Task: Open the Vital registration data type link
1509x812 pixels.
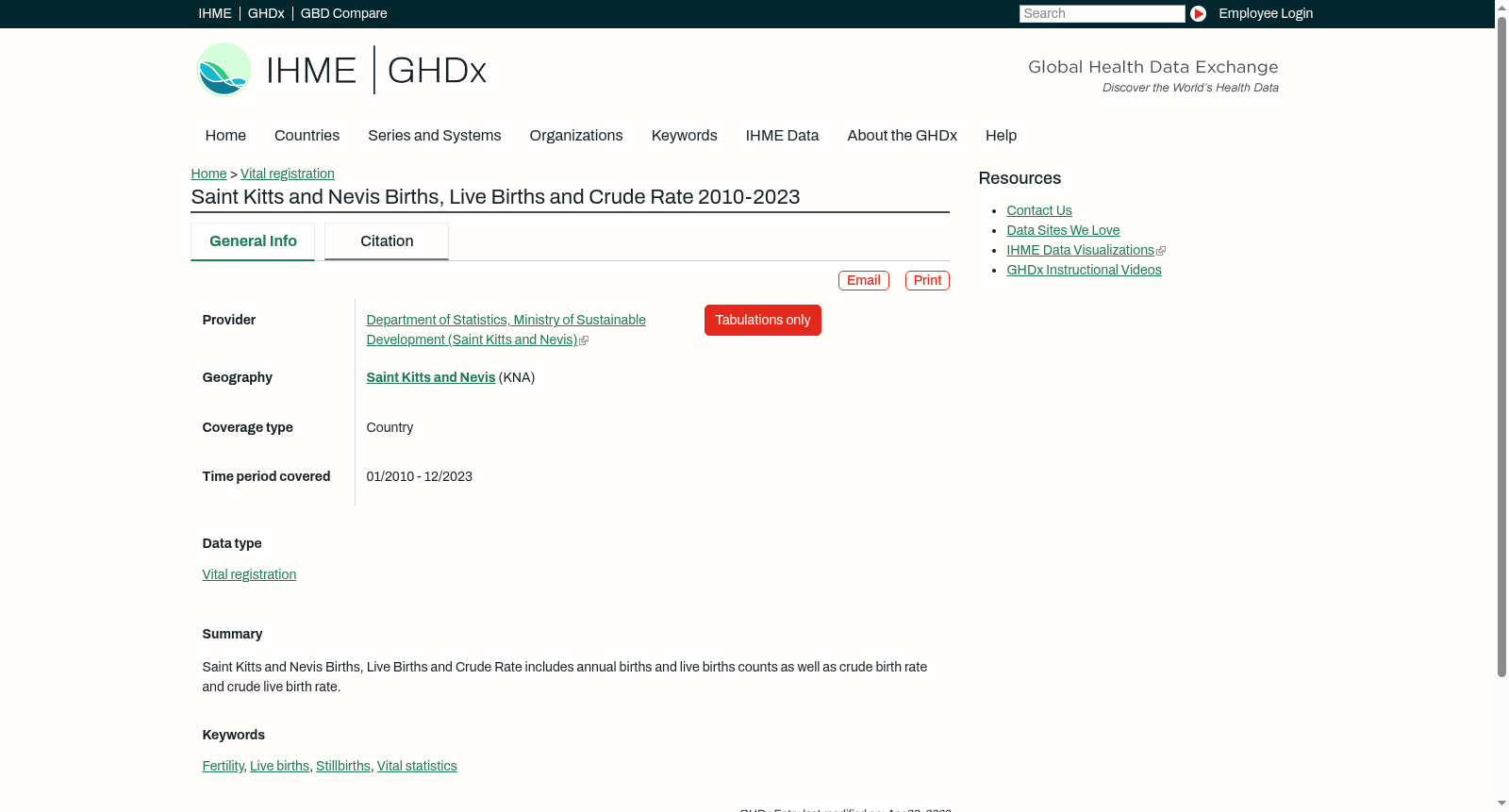Action: (x=249, y=574)
